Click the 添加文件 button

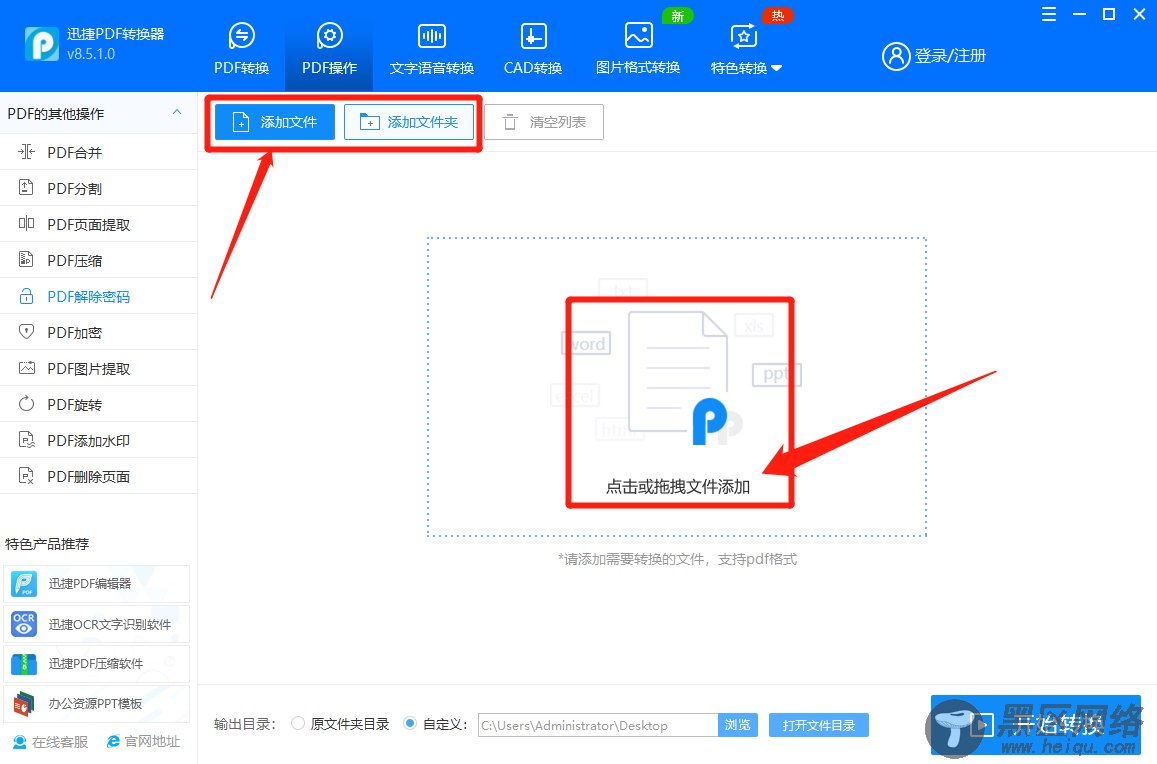pos(274,122)
